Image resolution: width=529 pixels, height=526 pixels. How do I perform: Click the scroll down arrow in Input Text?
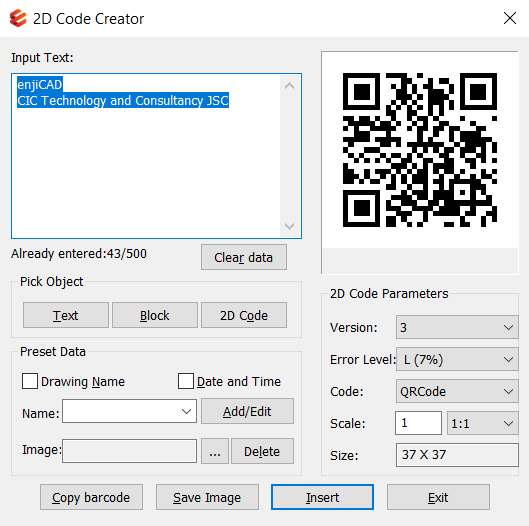(x=289, y=226)
